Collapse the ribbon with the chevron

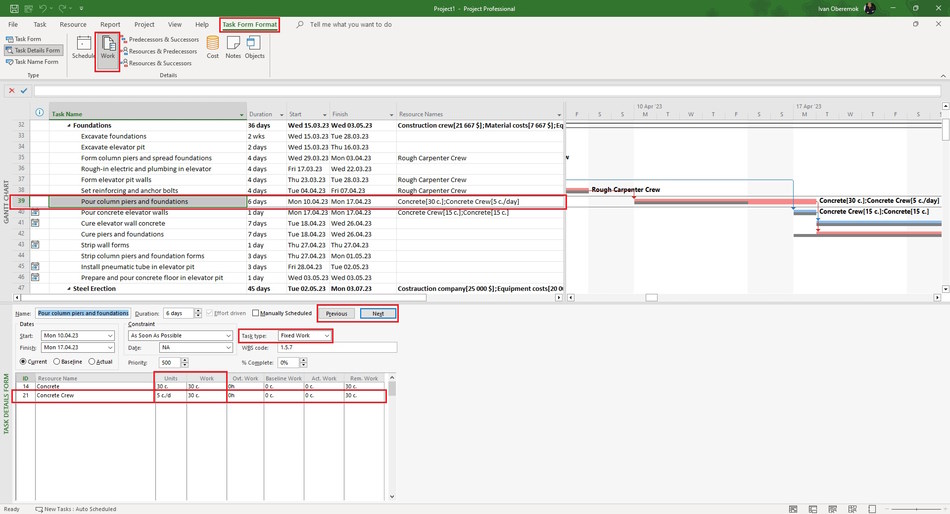(x=943, y=76)
